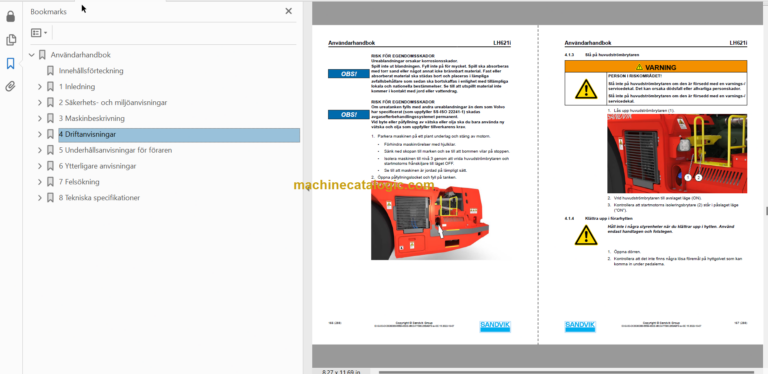Click the bookmark icon beside Användarhandbok

tap(42, 55)
